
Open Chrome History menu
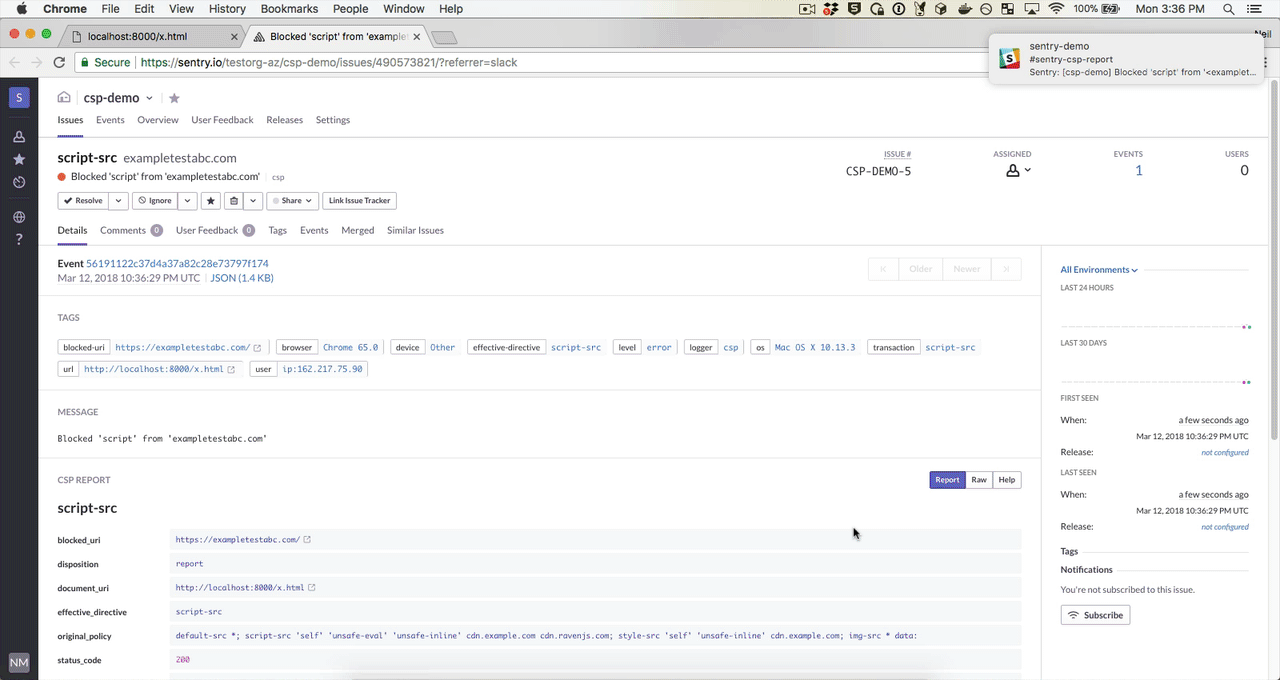(x=227, y=9)
